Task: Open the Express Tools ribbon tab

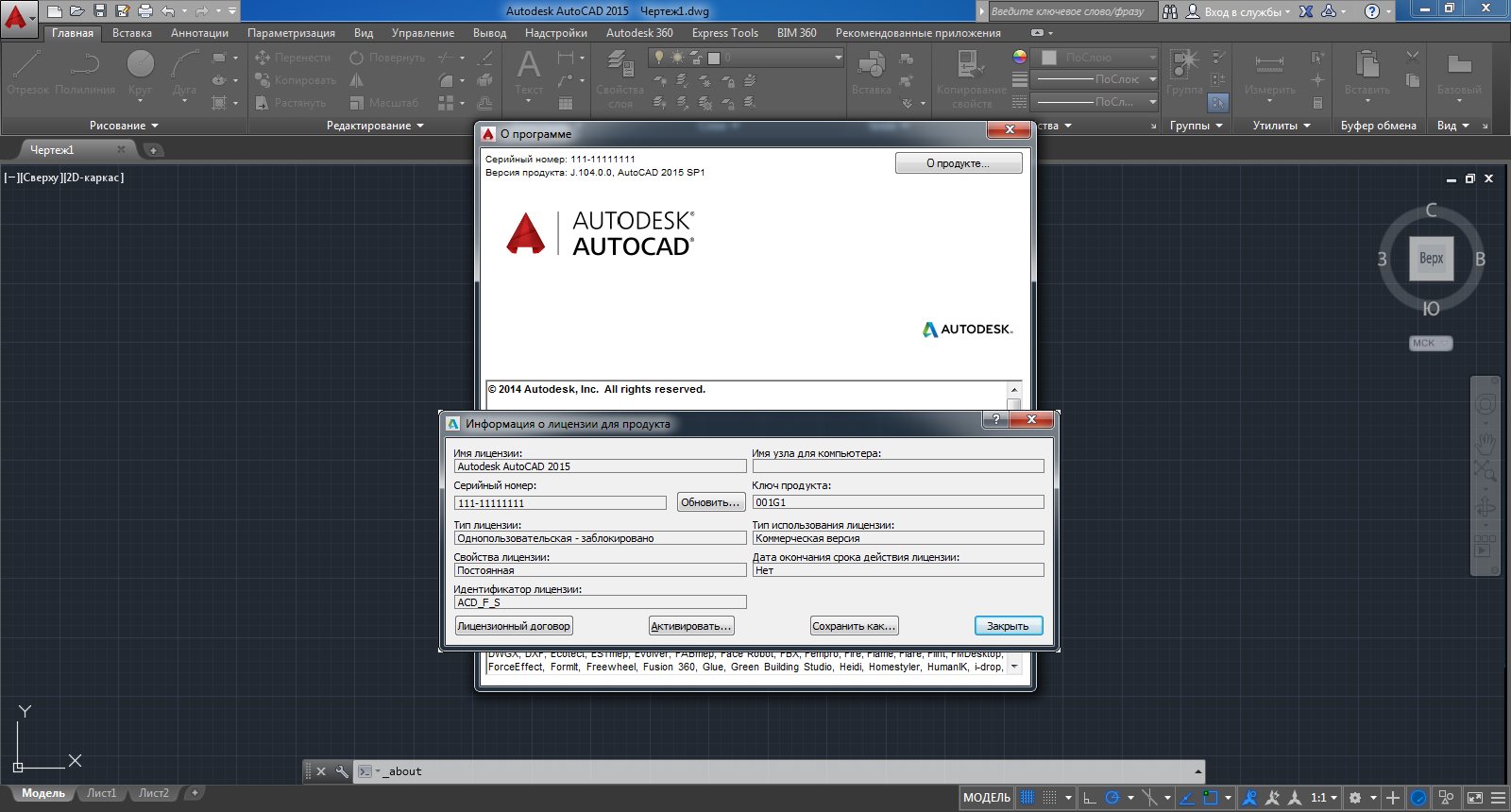Action: 724,33
